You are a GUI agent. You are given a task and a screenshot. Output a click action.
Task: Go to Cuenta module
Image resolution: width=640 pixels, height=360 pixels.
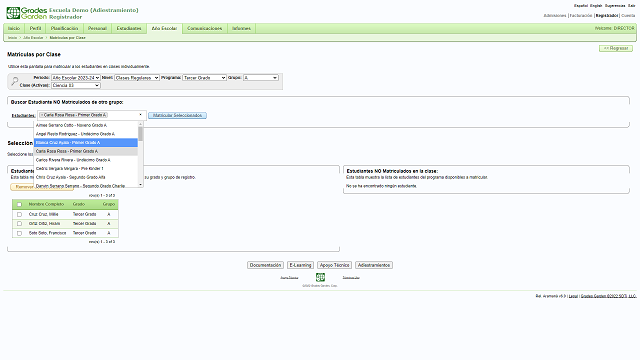pyautogui.click(x=628, y=16)
